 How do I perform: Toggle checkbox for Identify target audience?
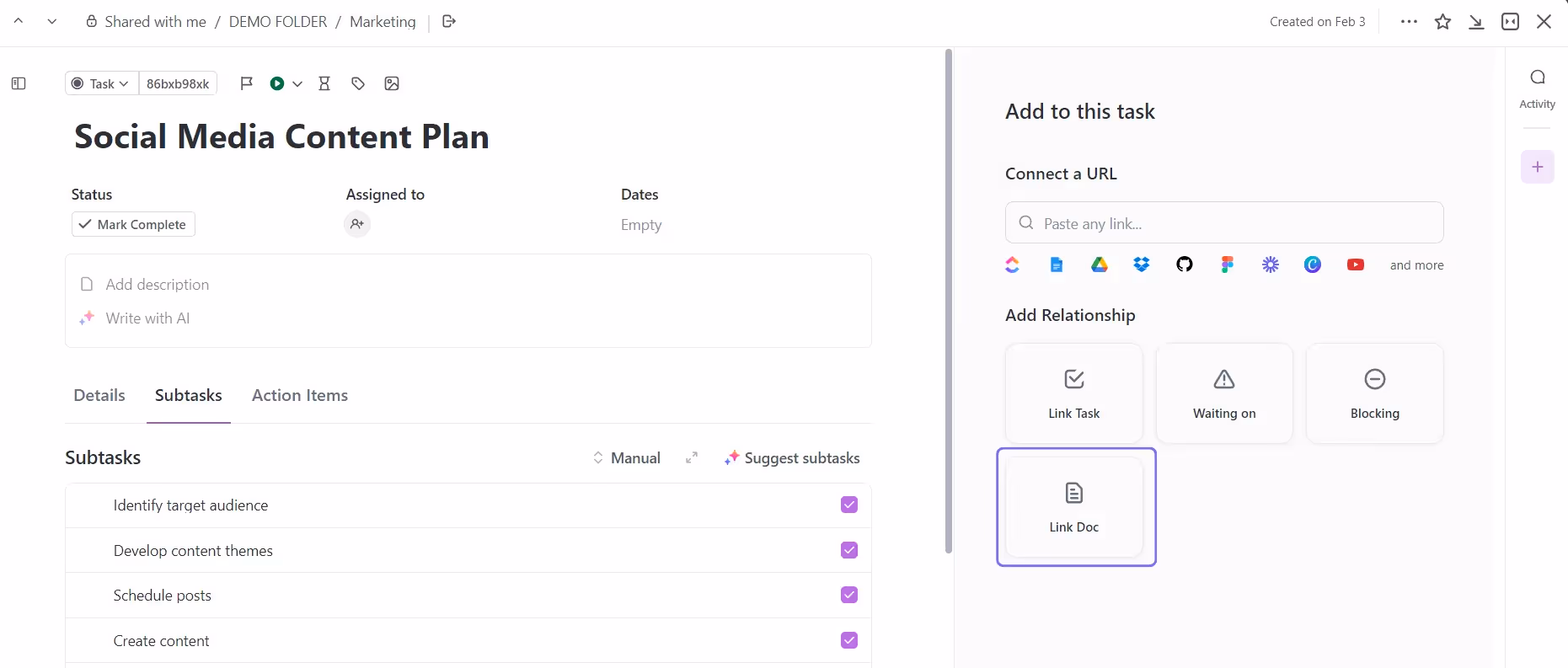[848, 505]
